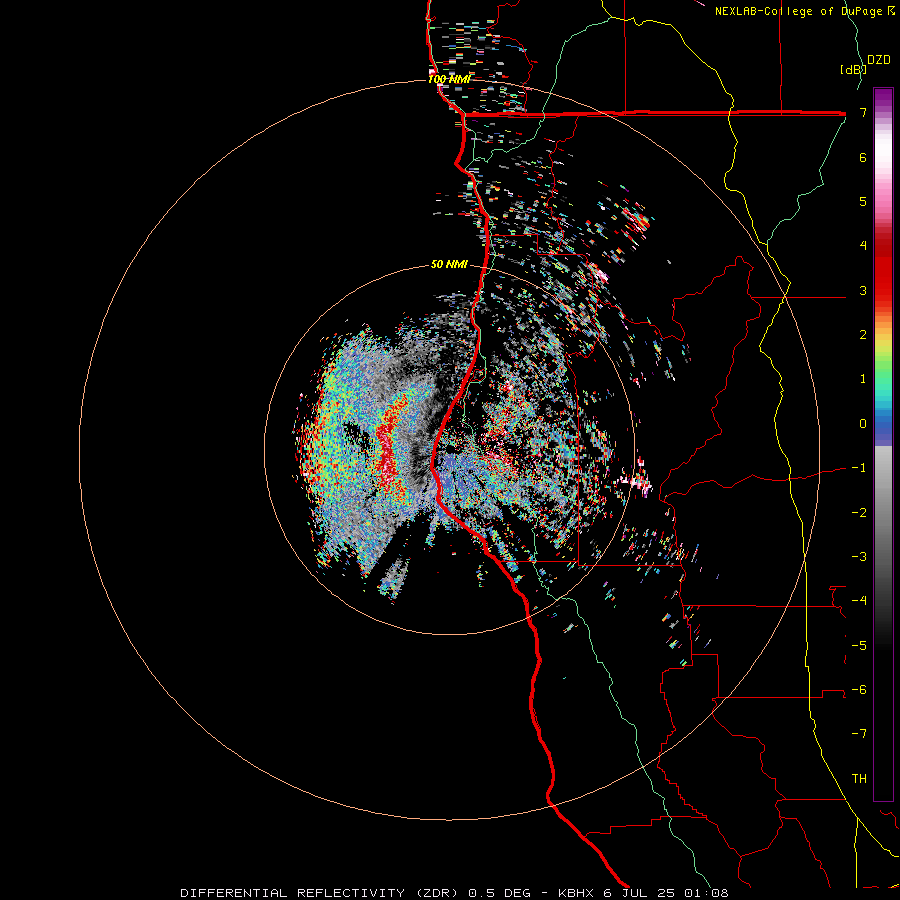Image resolution: width=900 pixels, height=900 pixels.
Task: Click the -1 value on the color scale
Action: pyautogui.click(x=859, y=468)
